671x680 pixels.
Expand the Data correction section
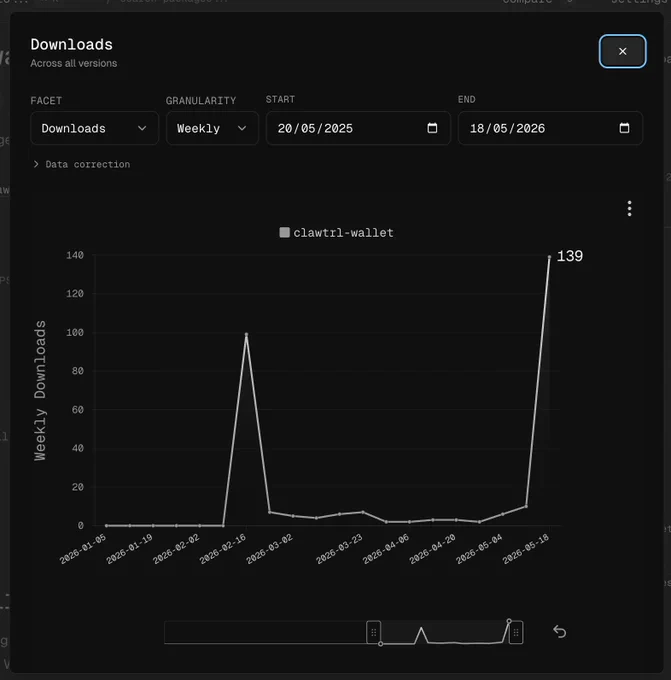82,164
